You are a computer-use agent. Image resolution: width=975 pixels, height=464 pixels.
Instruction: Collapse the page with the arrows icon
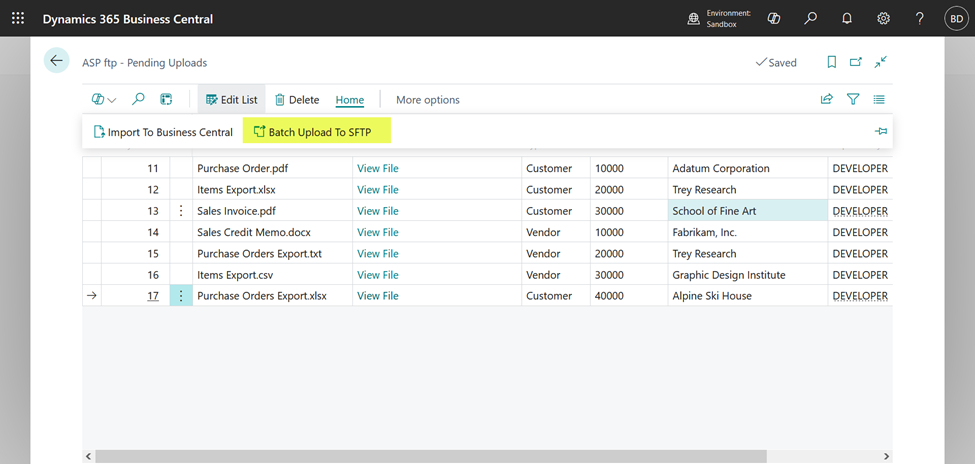pos(880,62)
